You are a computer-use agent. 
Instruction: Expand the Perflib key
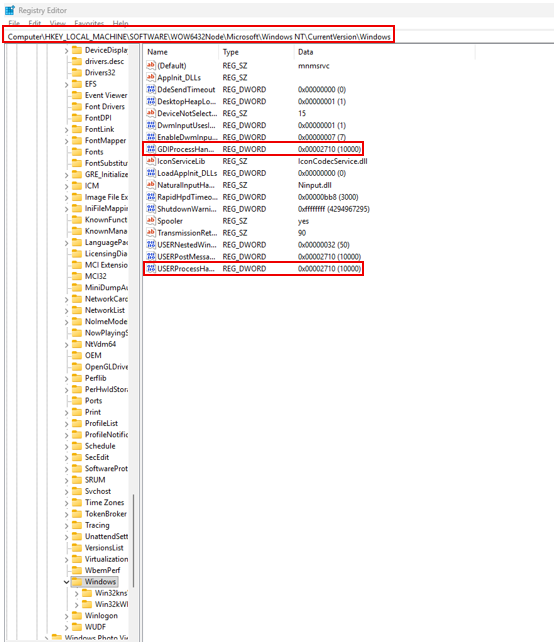(66, 379)
